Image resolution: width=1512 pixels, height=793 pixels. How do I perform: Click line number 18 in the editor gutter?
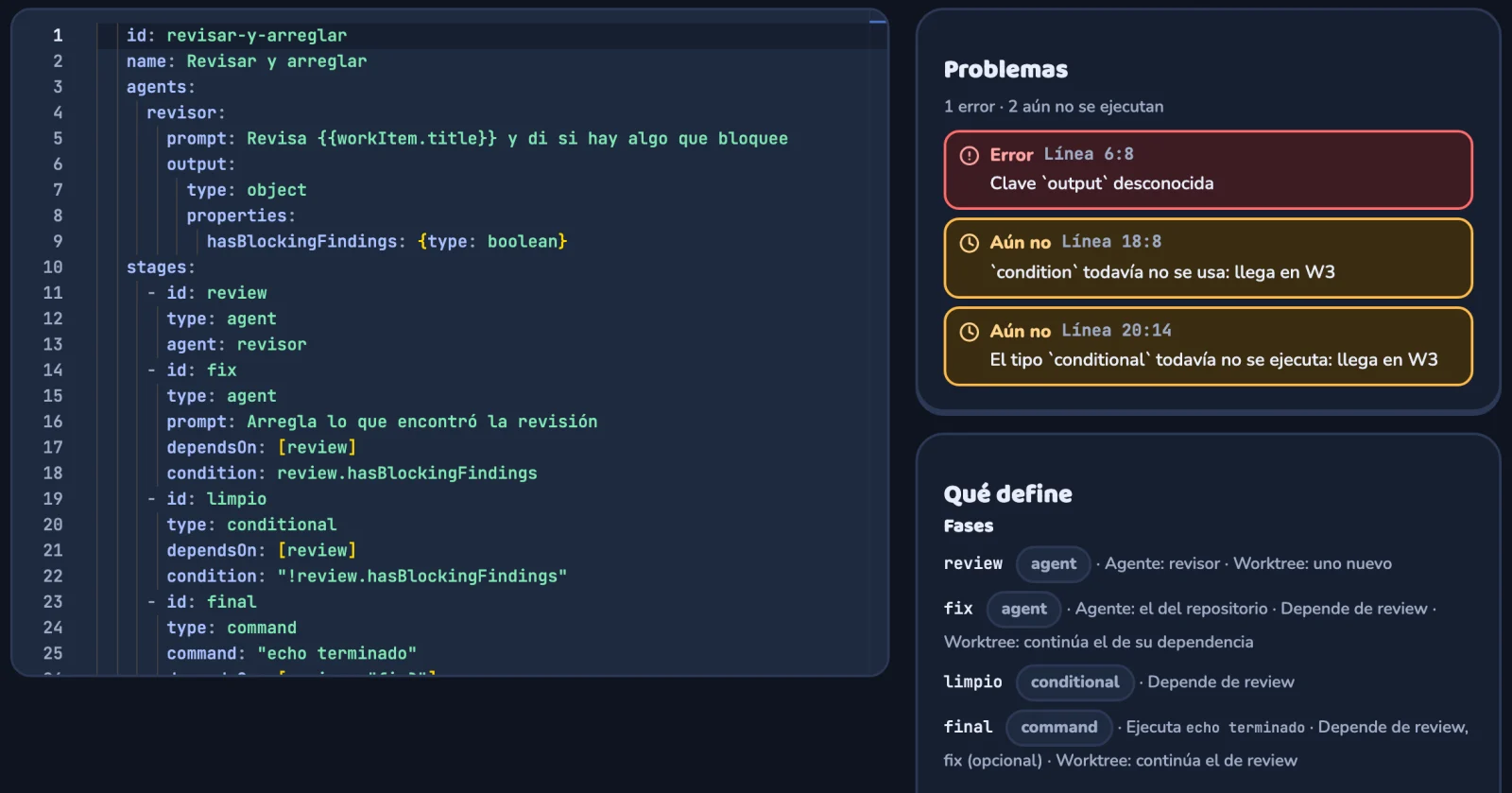(x=53, y=474)
